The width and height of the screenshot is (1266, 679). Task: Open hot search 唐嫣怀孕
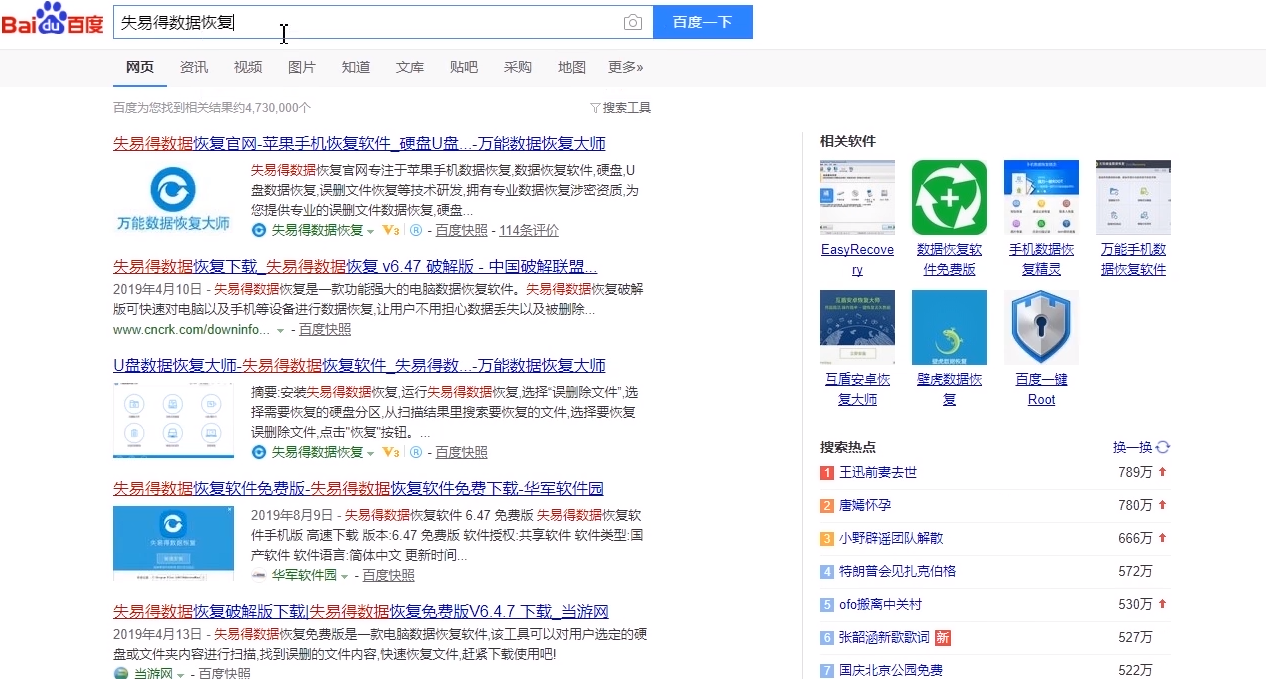pyautogui.click(x=865, y=505)
